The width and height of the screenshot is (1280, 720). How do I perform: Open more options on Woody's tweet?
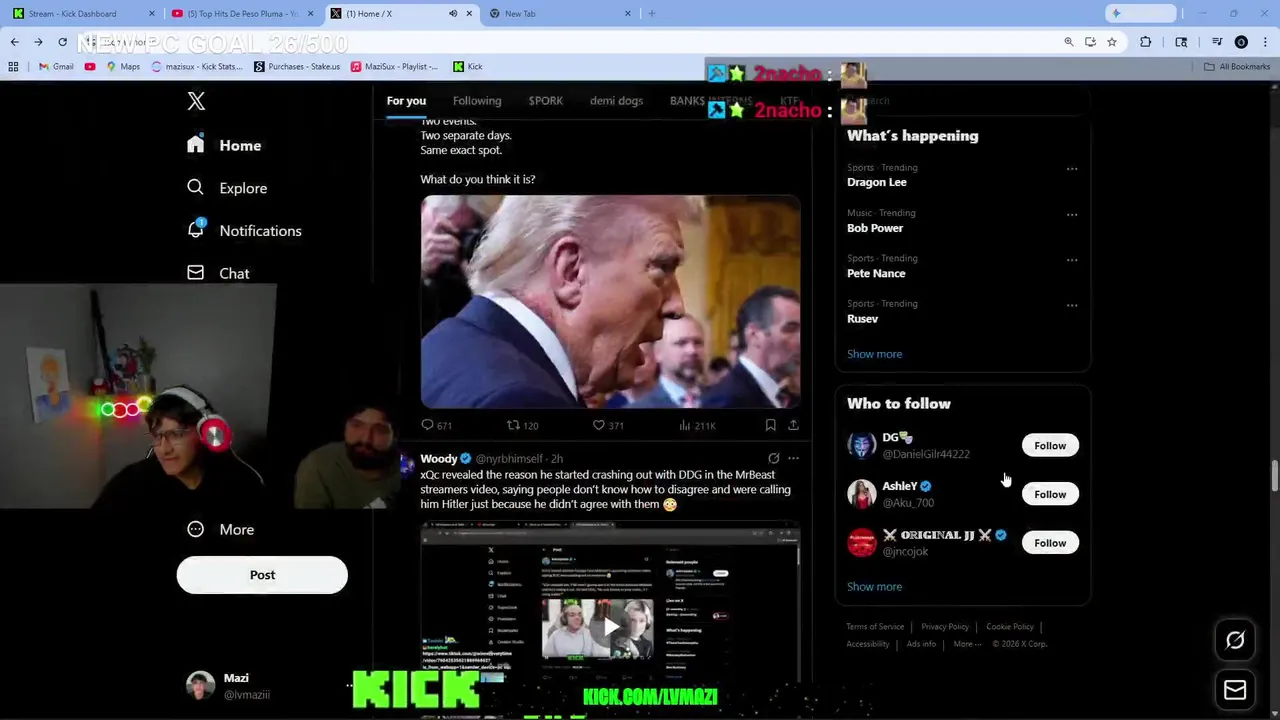pyautogui.click(x=793, y=458)
